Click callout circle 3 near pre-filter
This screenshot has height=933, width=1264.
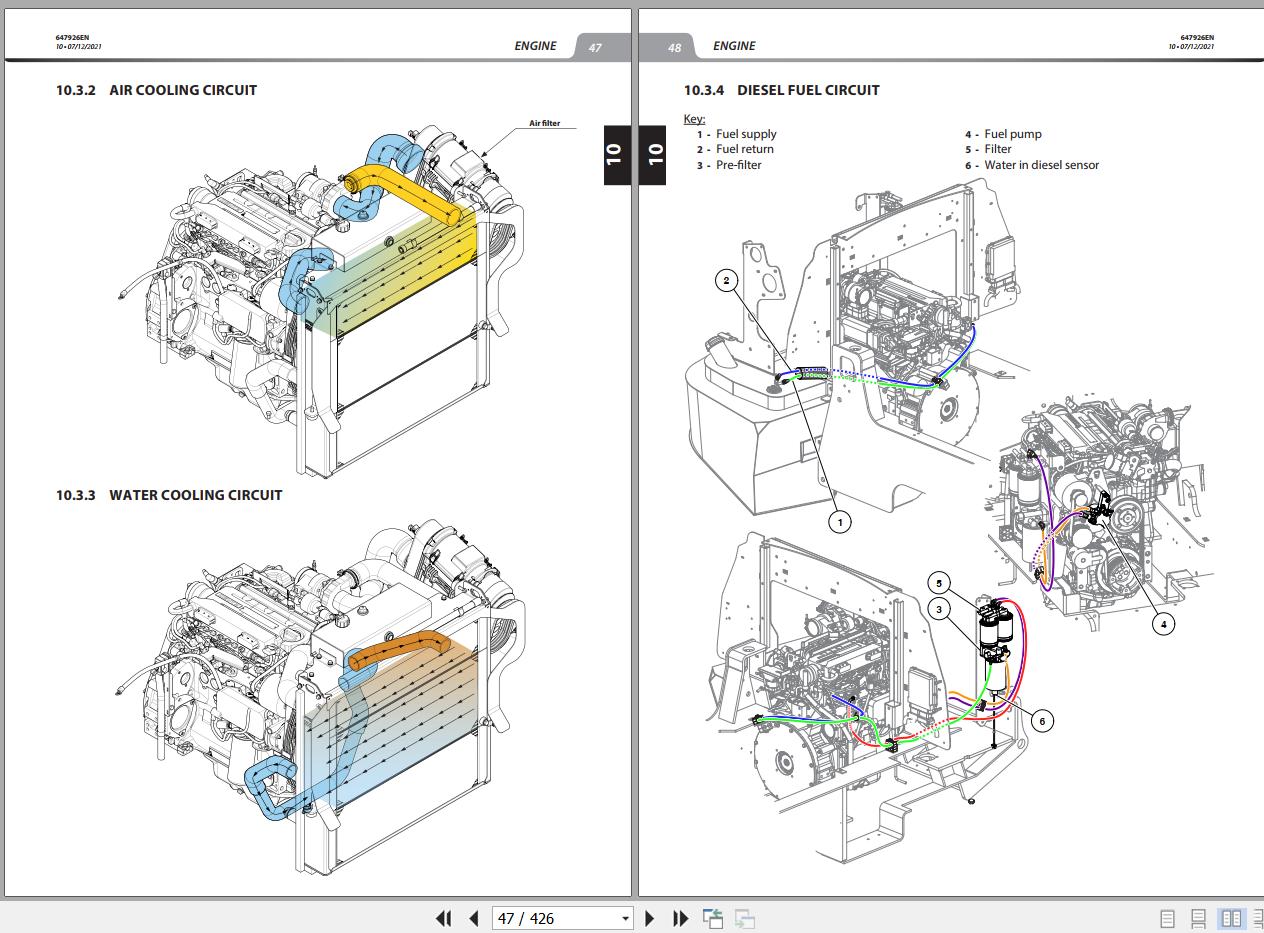938,609
